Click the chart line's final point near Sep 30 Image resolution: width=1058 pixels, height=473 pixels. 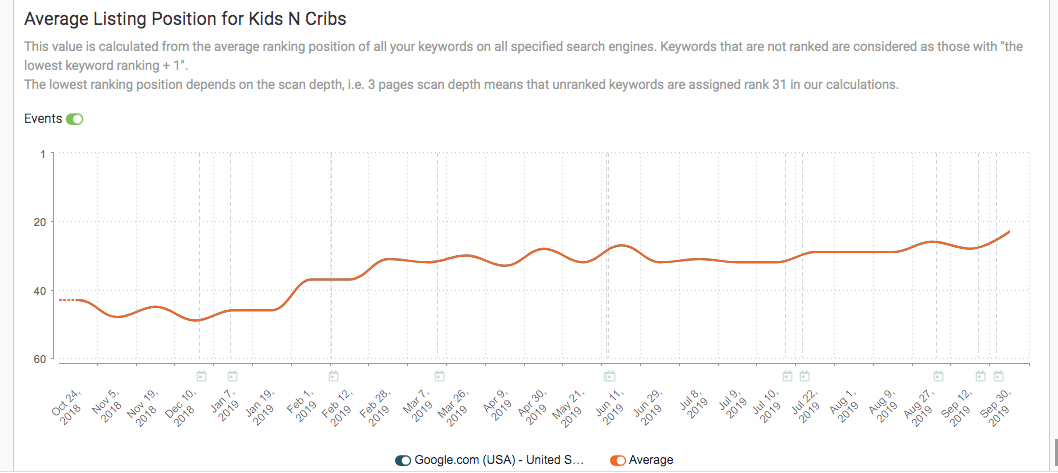[1009, 232]
